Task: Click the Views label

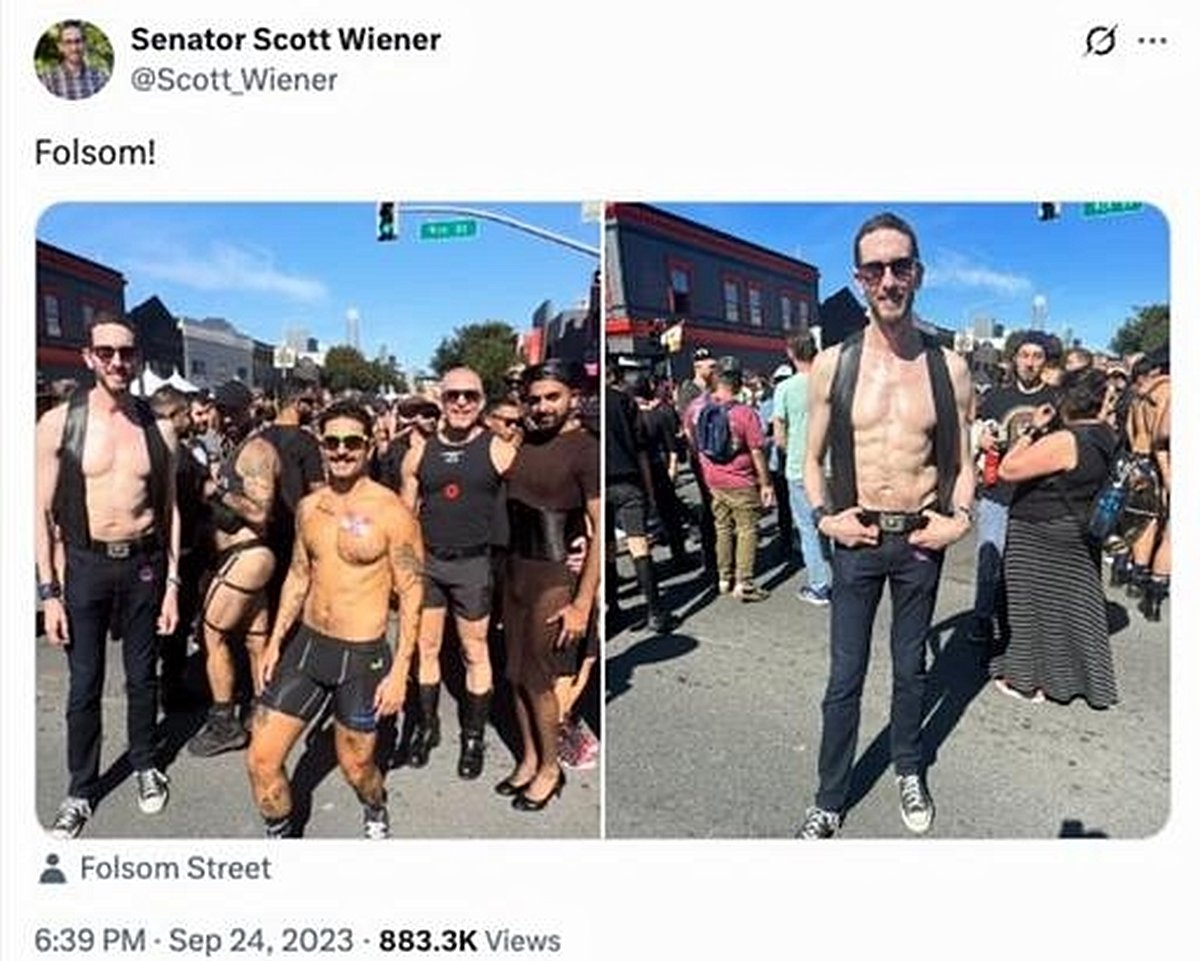Action: point(523,941)
